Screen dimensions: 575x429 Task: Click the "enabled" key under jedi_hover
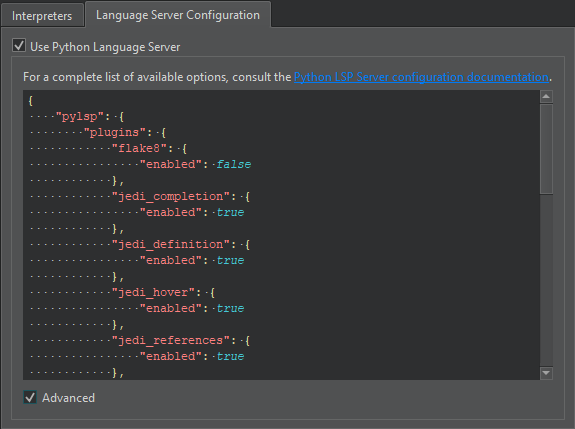point(171,308)
